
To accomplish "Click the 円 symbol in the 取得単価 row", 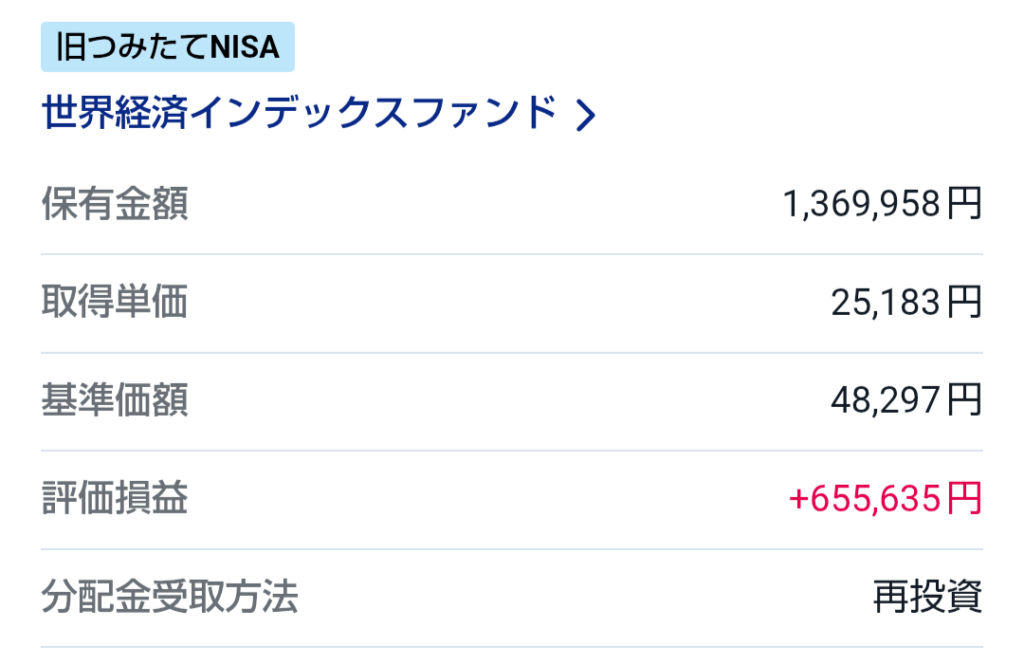I will pyautogui.click(x=965, y=303).
